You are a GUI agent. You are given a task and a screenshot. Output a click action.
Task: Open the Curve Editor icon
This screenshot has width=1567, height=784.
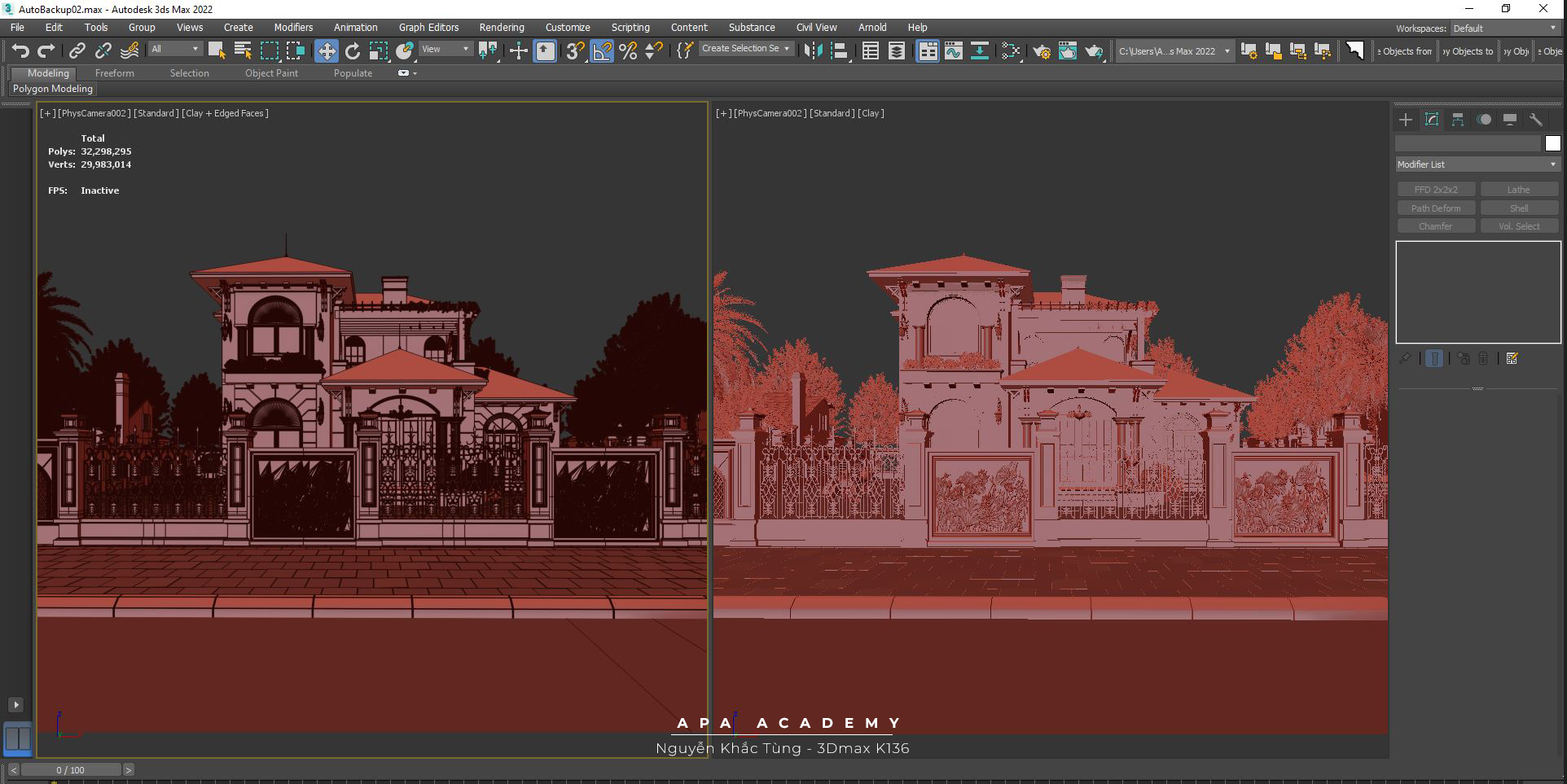pos(953,51)
